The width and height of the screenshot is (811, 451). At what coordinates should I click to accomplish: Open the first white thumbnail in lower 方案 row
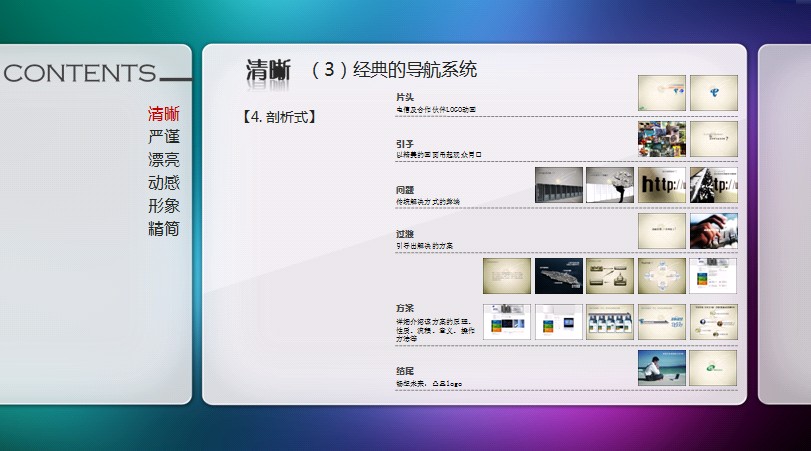click(x=507, y=322)
